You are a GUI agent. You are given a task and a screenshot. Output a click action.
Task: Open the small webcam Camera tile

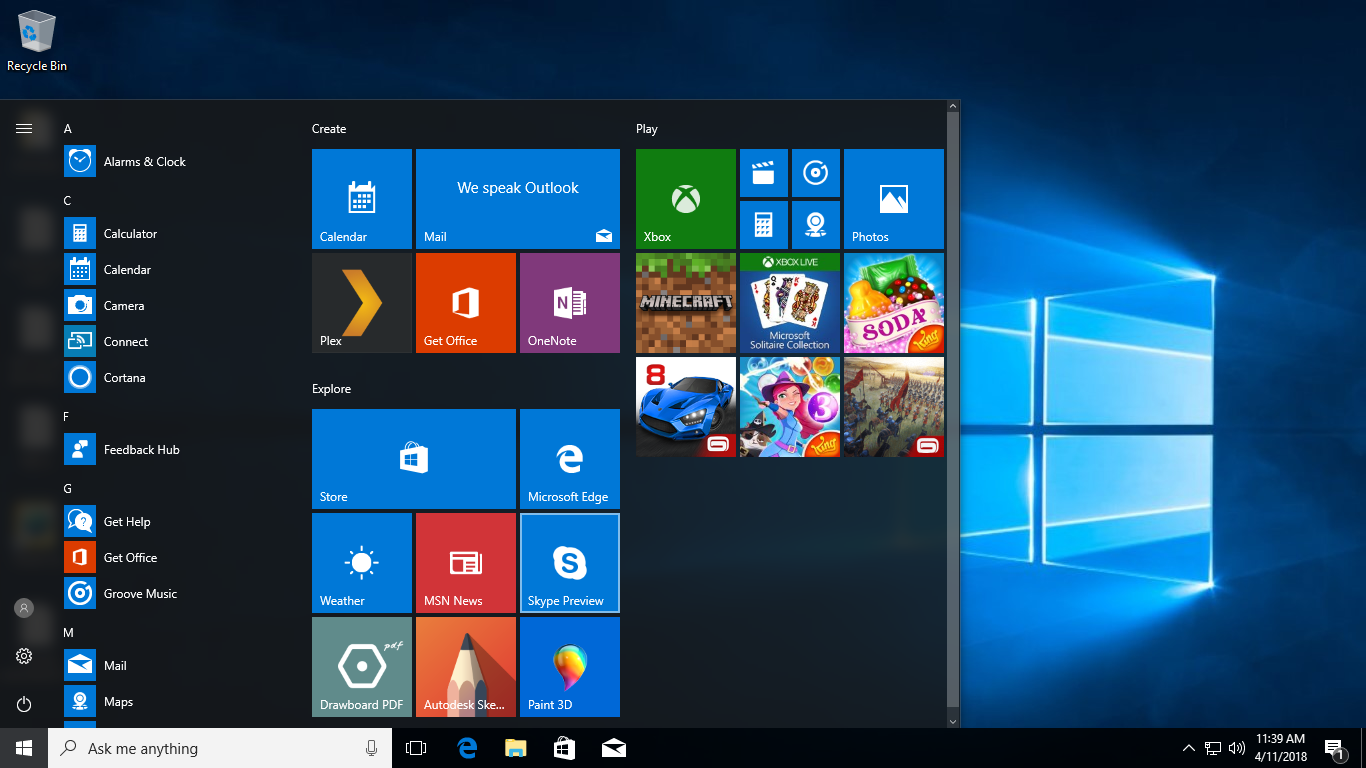point(816,225)
